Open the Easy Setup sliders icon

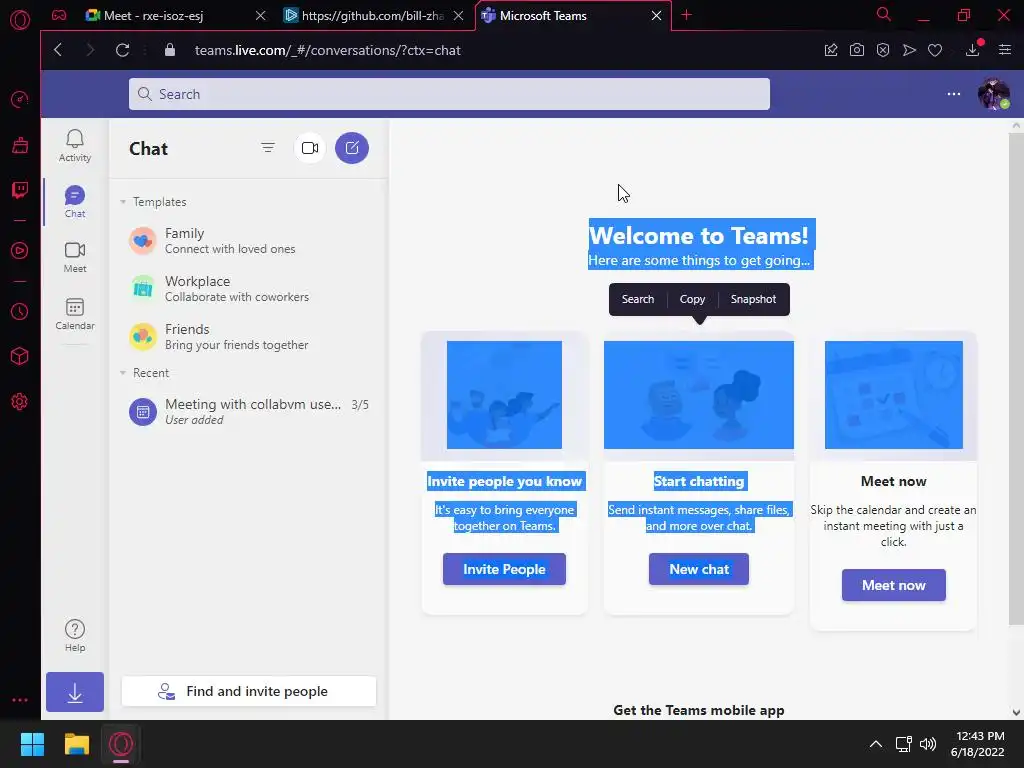pyautogui.click(x=1005, y=50)
